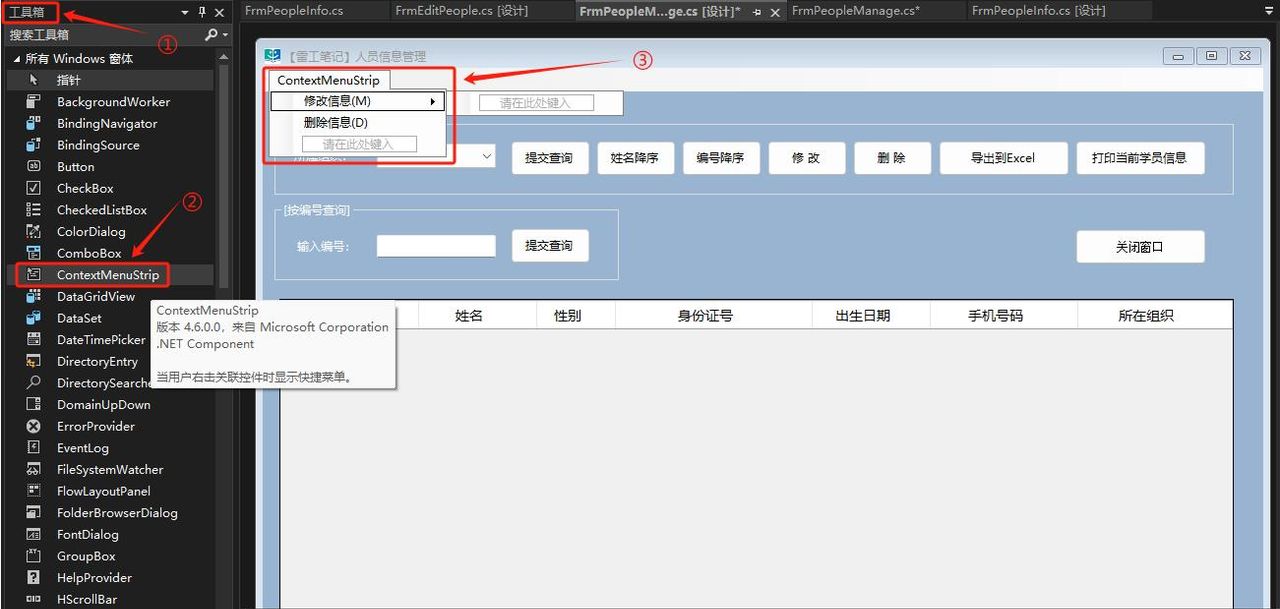Select the FontDialog component icon
The image size is (1280, 609).
(34, 535)
